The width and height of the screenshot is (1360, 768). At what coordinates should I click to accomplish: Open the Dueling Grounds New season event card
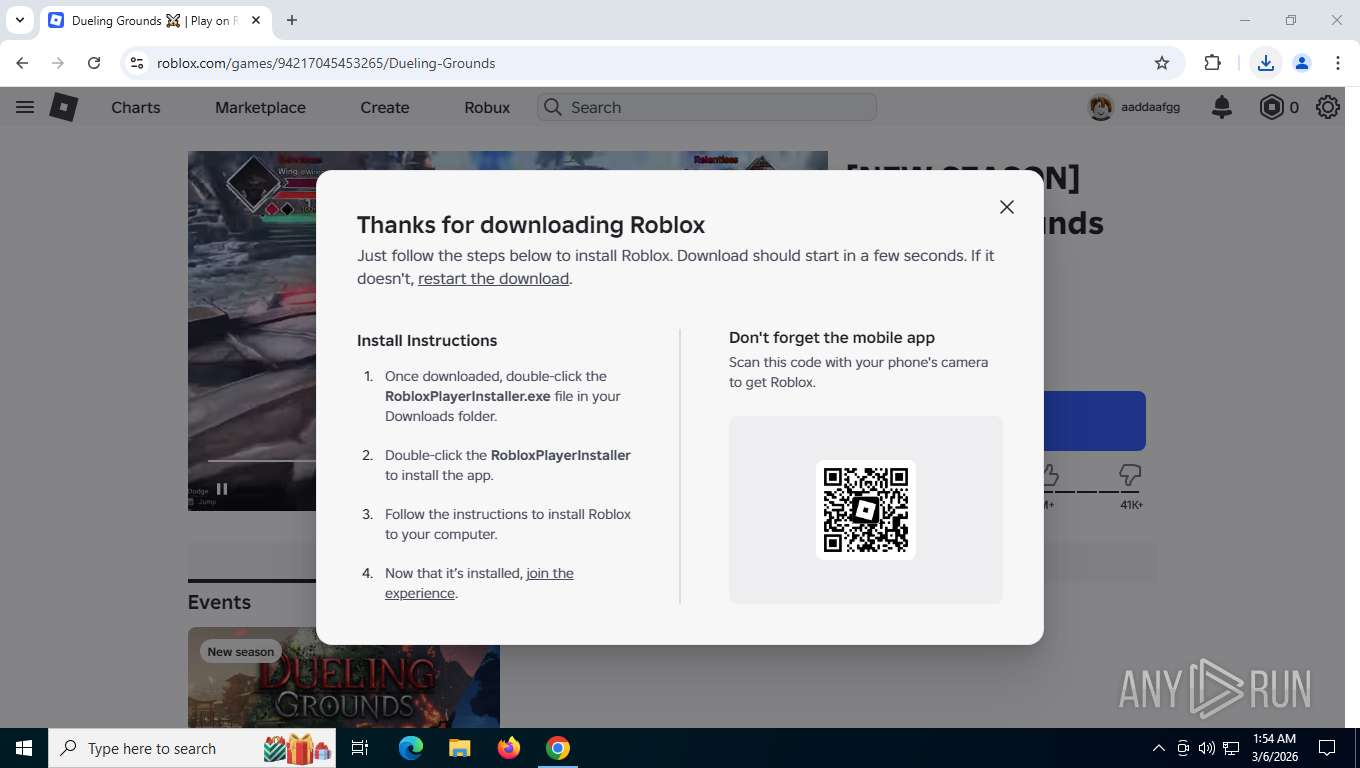pyautogui.click(x=344, y=677)
